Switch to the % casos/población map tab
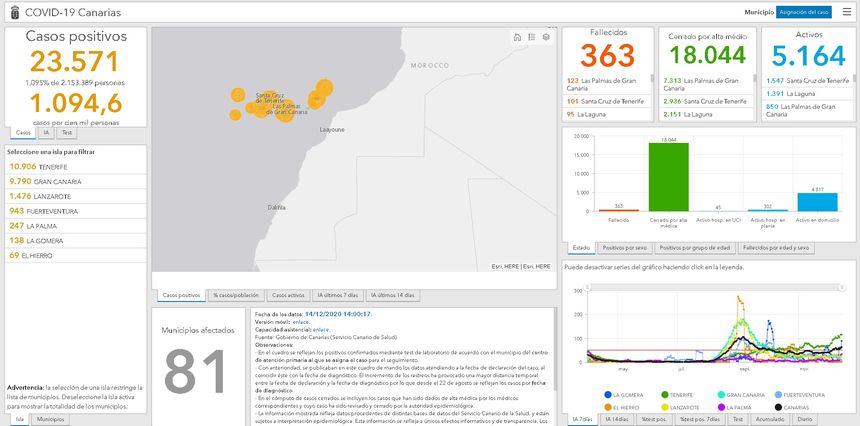Image resolution: width=860 pixels, height=426 pixels. tap(235, 295)
